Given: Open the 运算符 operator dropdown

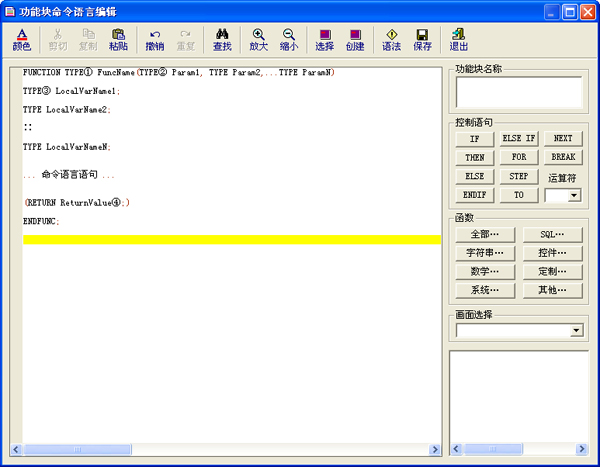Looking at the screenshot, I should pos(574,195).
